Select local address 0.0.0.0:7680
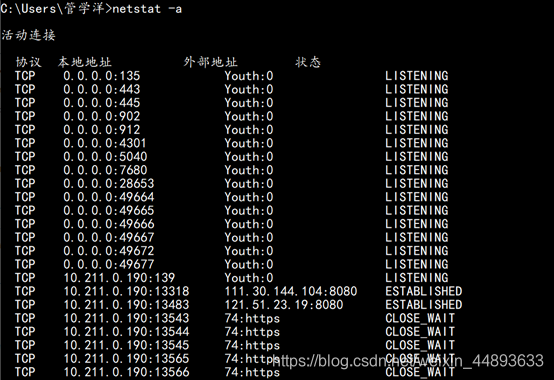Viewport: 554px width, 380px height. [105, 170]
